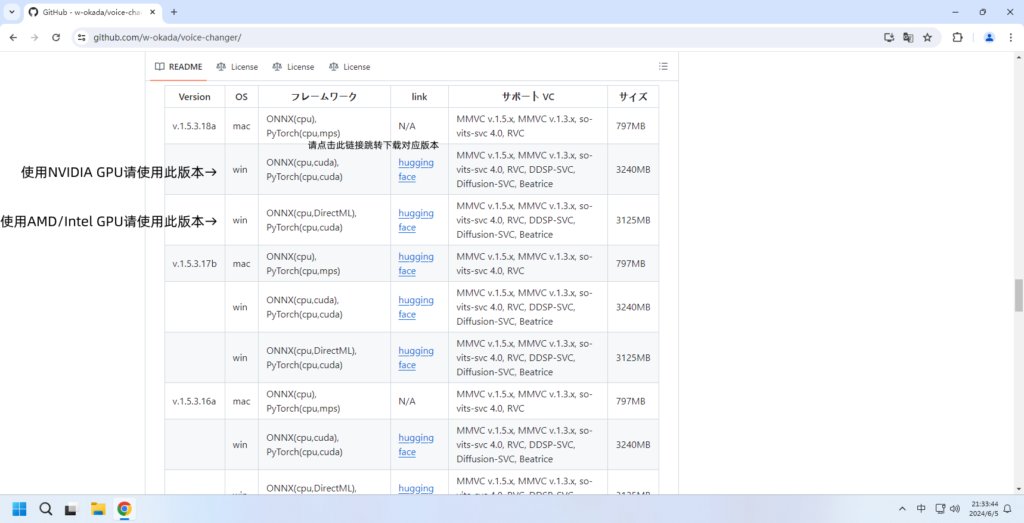
Task: Click the Version column header
Action: pos(195,97)
